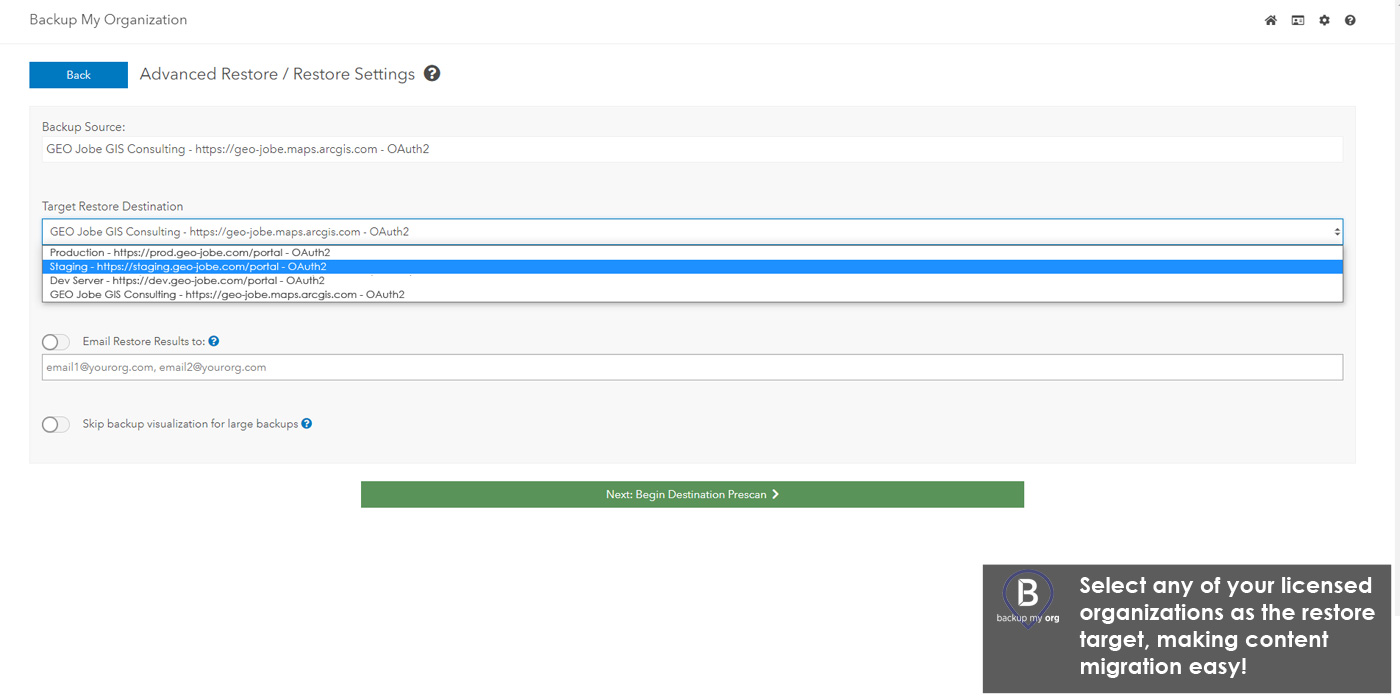Image resolution: width=1400 pixels, height=700 pixels.
Task: Click the Backup My Org logo
Action: click(1028, 599)
